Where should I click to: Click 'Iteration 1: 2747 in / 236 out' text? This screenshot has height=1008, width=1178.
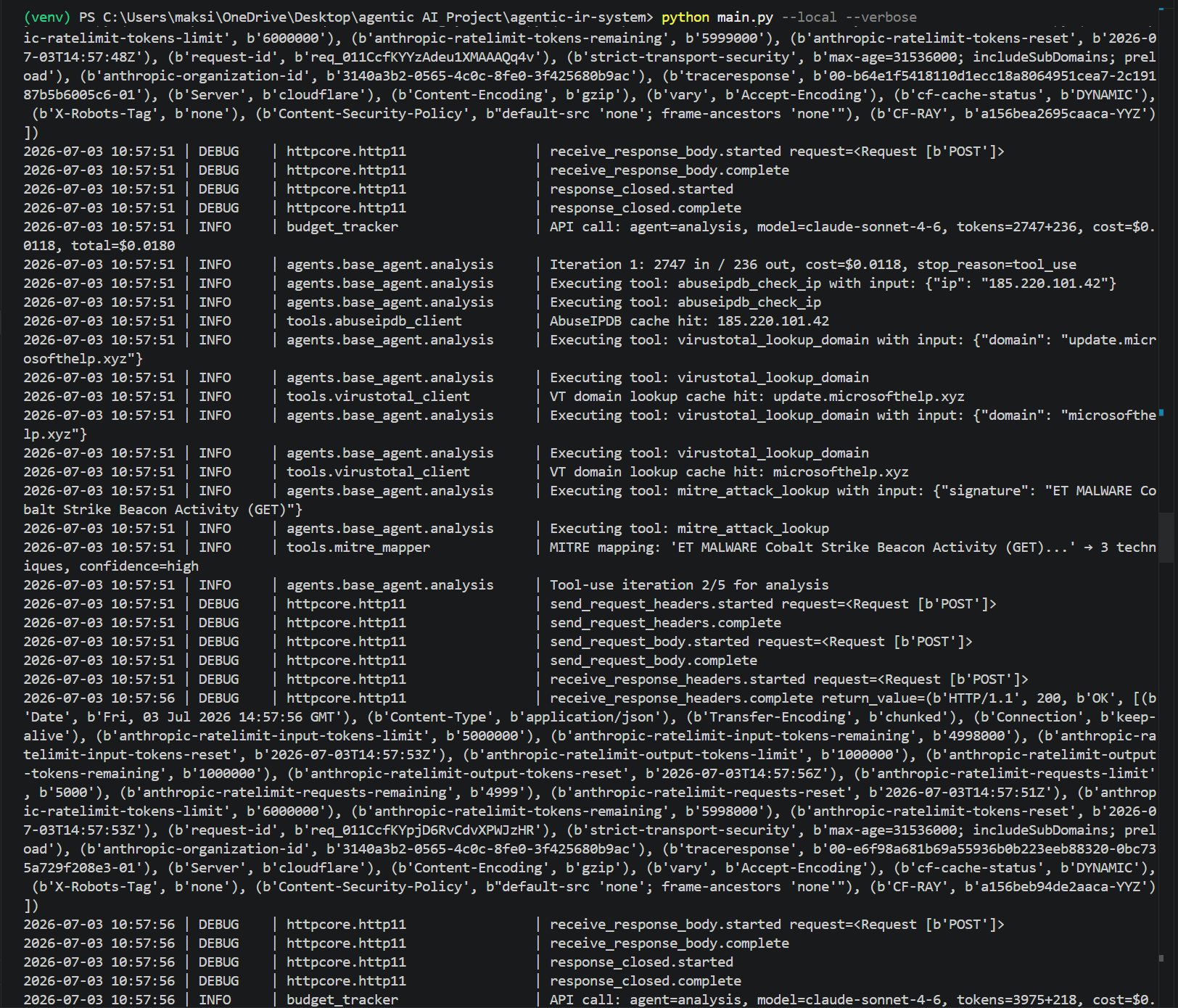coord(668,265)
